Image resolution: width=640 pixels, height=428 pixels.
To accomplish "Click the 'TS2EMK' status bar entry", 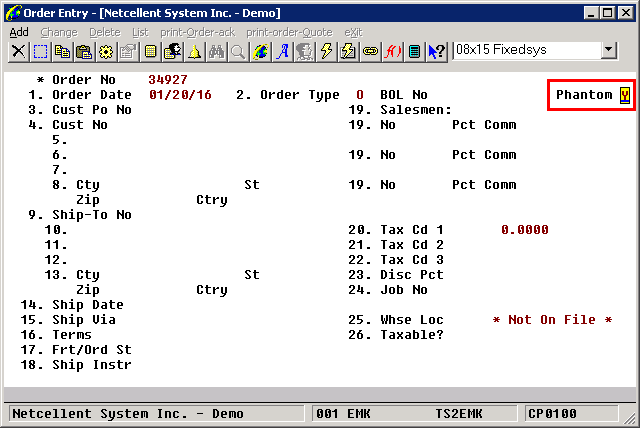I will tap(458, 414).
